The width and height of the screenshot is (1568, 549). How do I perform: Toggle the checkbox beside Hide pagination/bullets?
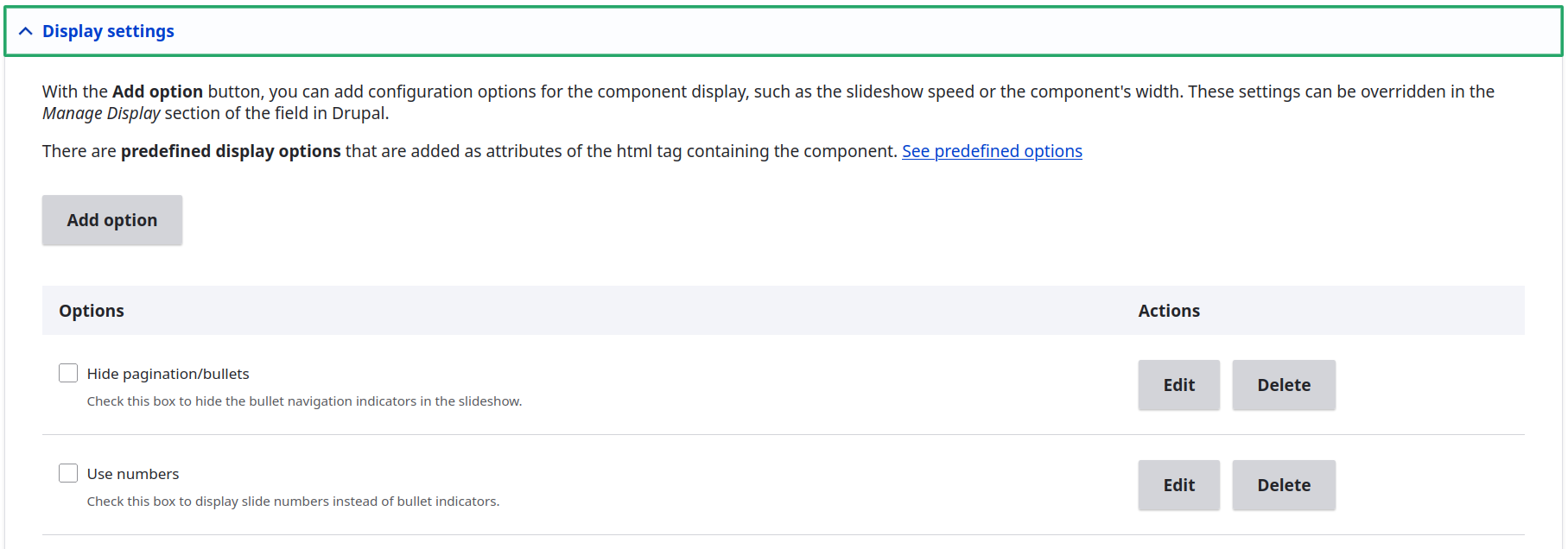(68, 372)
